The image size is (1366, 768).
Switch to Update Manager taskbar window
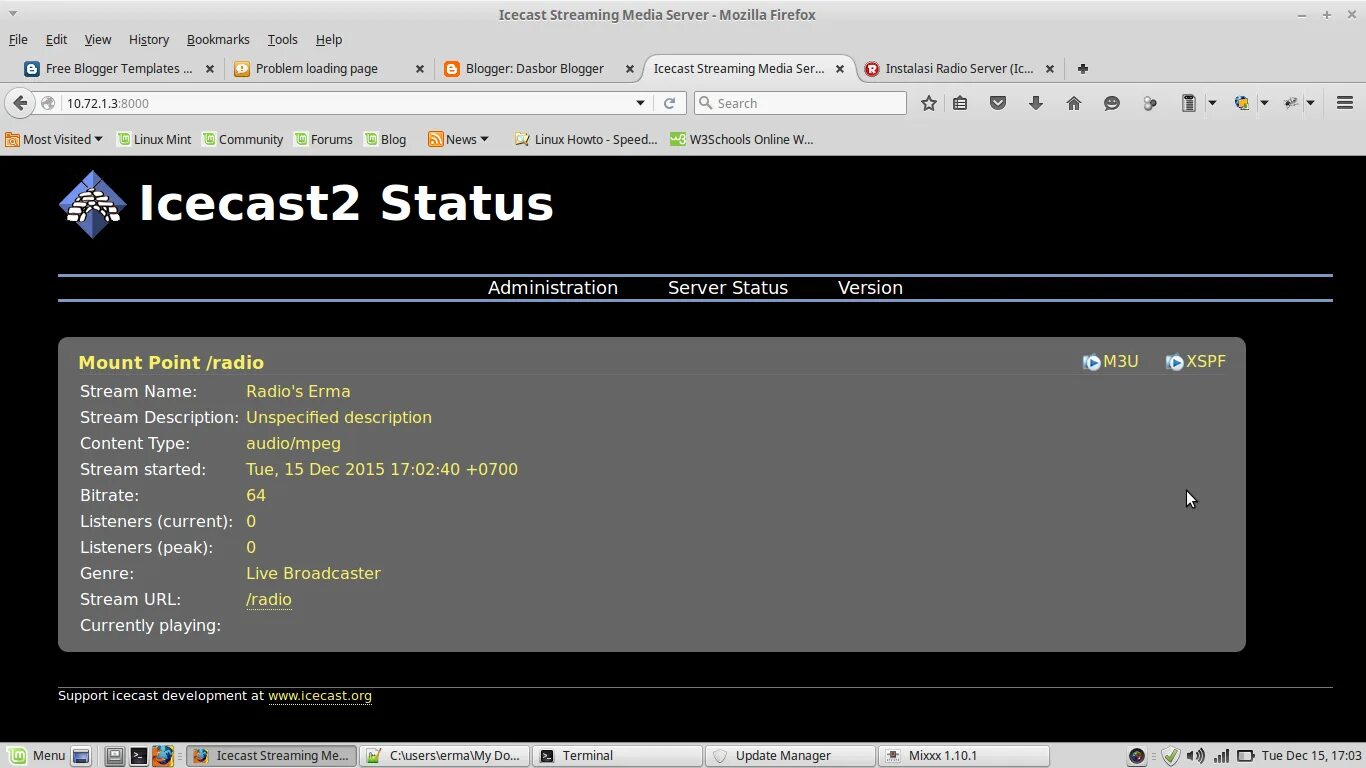click(790, 756)
